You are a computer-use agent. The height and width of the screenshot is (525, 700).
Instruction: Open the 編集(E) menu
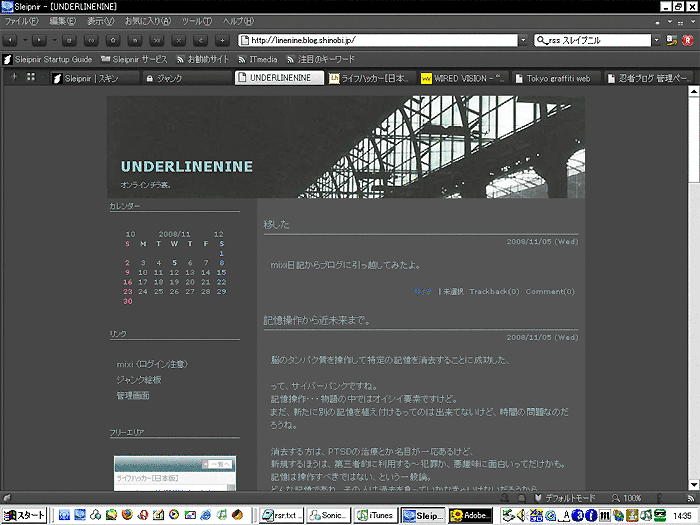pos(62,21)
